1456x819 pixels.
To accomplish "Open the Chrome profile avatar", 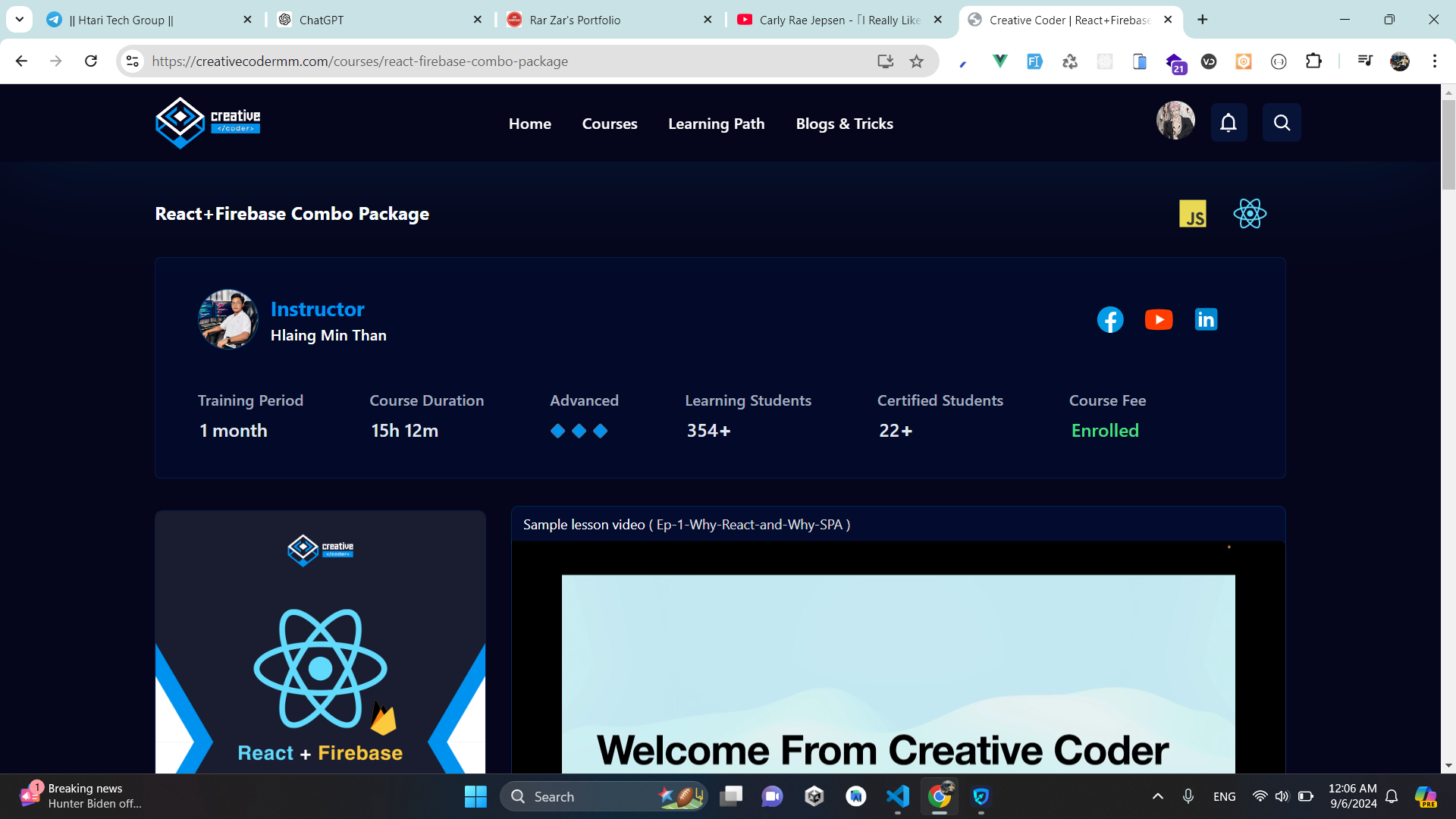I will pyautogui.click(x=1400, y=61).
